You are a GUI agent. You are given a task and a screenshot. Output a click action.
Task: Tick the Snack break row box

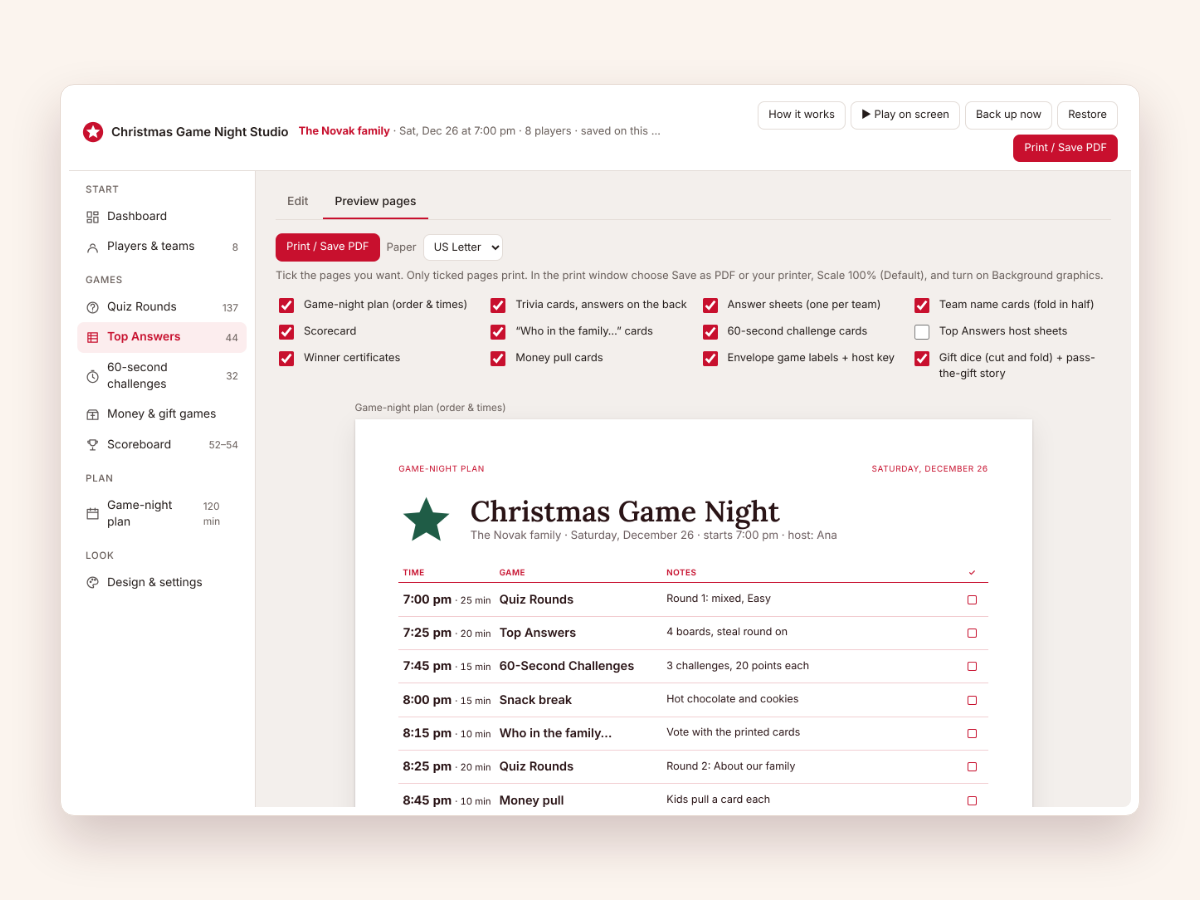pos(972,700)
